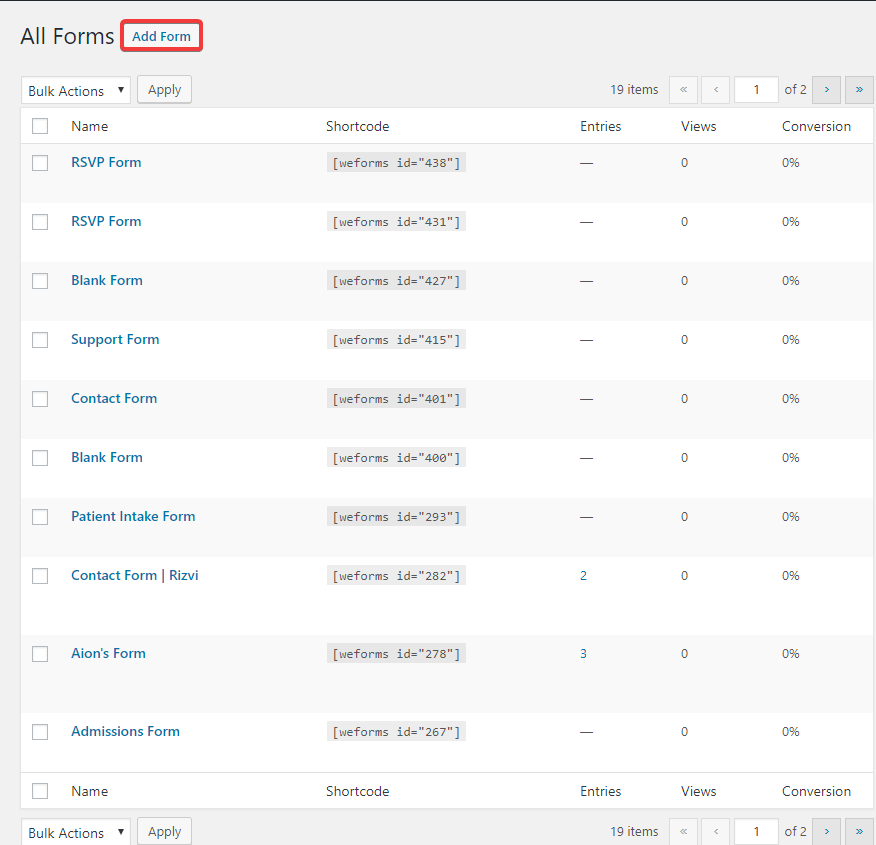
Task: Open RSVP Form with id 438
Action: coord(106,163)
